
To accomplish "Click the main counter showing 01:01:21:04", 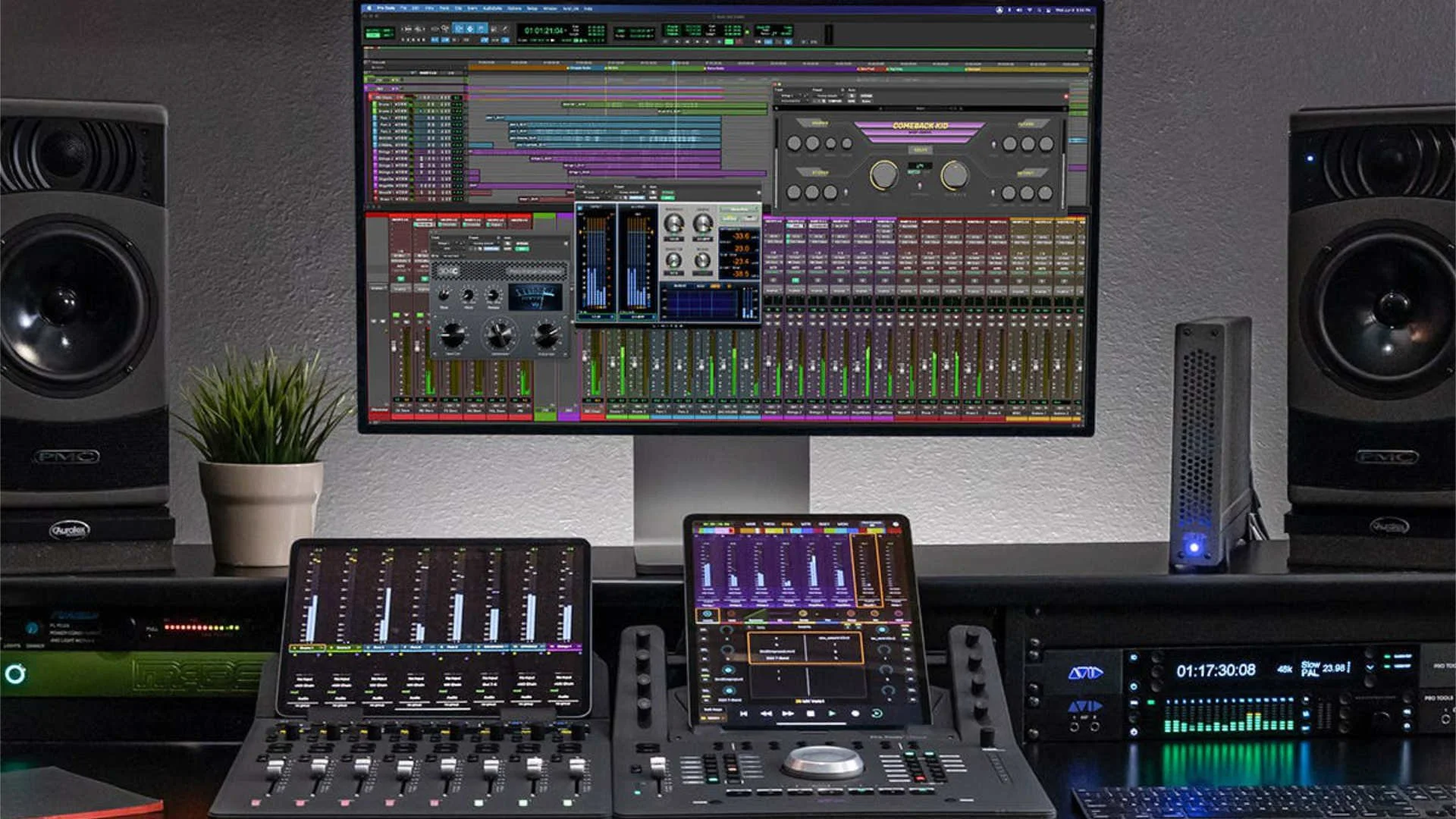I will [544, 30].
